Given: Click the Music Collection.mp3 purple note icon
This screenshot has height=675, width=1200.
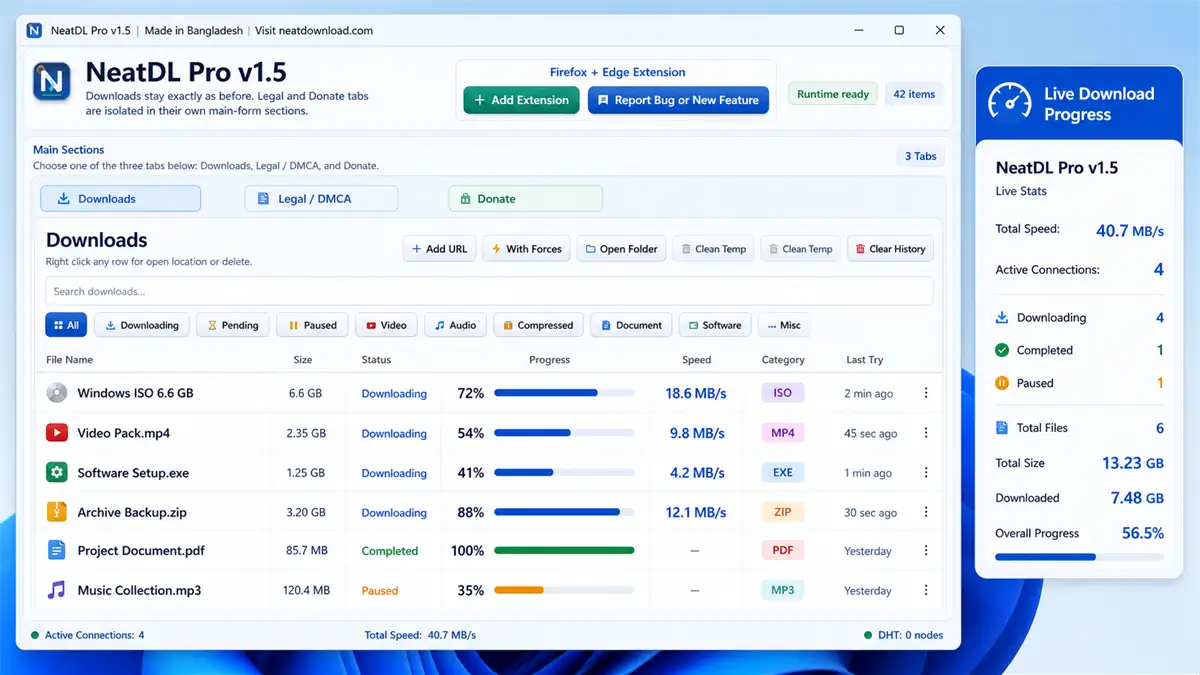Looking at the screenshot, I should (57, 590).
